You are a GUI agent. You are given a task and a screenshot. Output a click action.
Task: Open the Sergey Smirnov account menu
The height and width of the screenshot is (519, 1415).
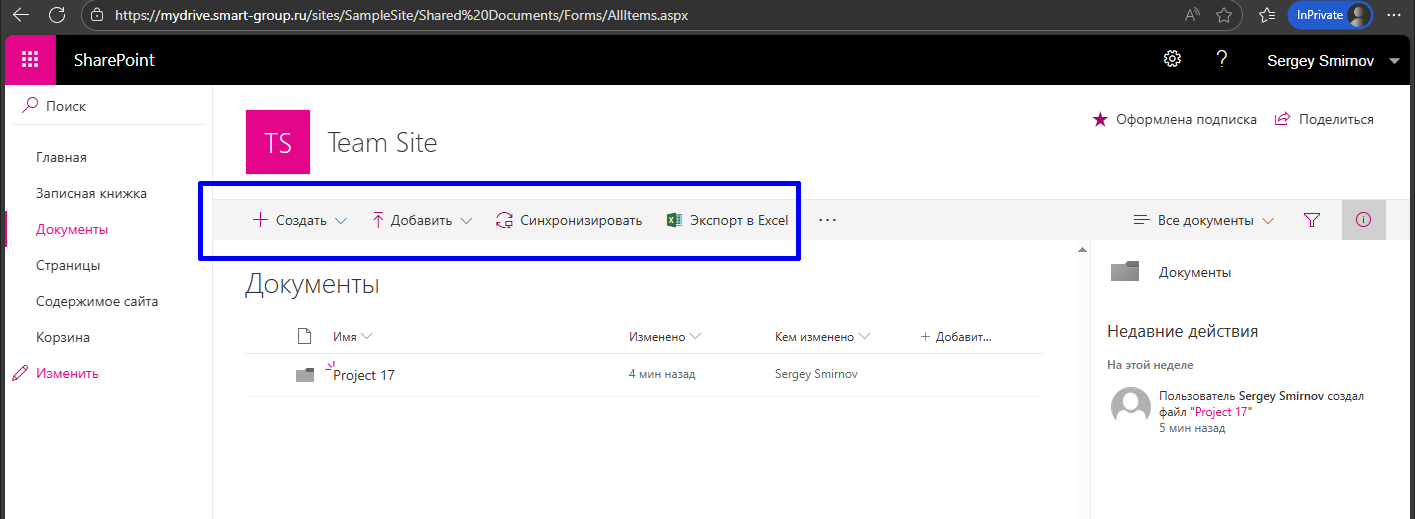(x=1333, y=61)
